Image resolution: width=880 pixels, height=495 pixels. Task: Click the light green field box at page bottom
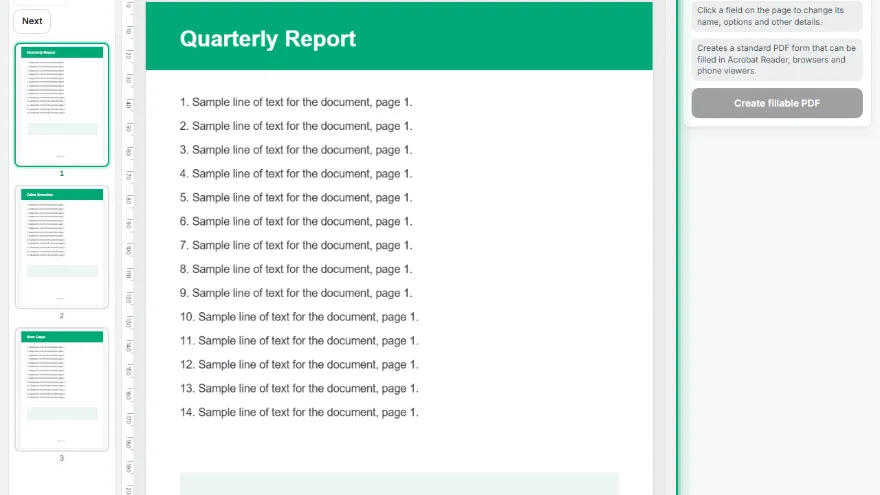point(399,484)
